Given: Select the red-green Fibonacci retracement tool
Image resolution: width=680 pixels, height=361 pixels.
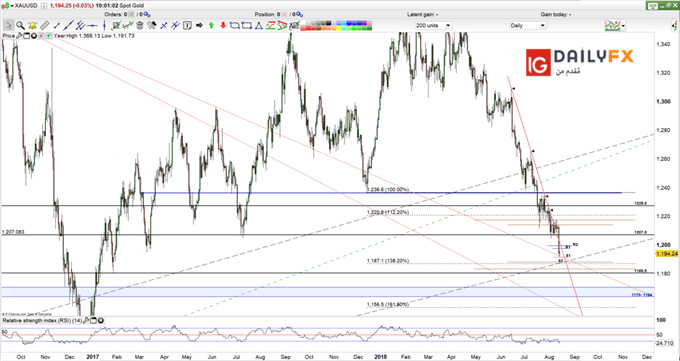Looking at the screenshot, I should [x=271, y=26].
